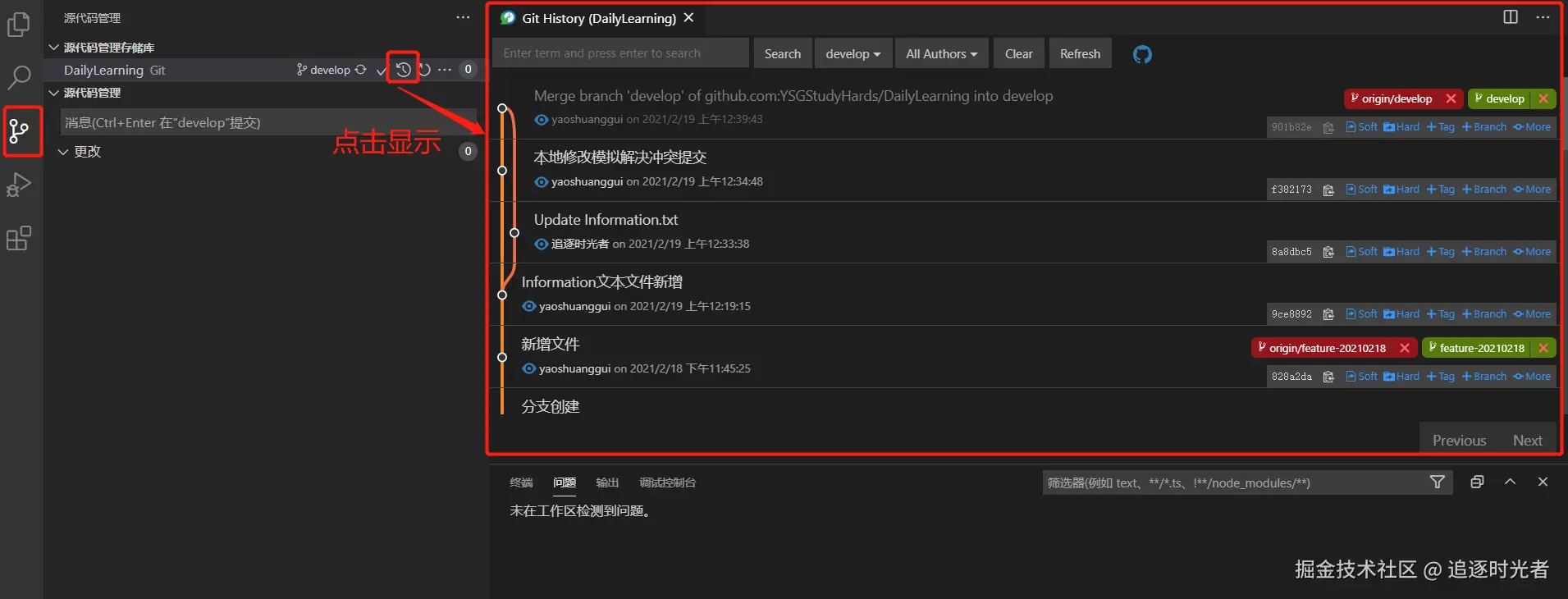Click eye icon on Update Information.txt commit
This screenshot has height=599, width=1568.
tap(541, 245)
